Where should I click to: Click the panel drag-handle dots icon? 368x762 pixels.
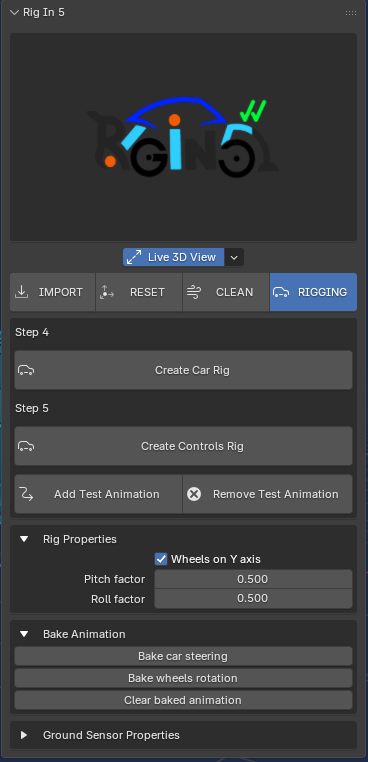point(350,13)
